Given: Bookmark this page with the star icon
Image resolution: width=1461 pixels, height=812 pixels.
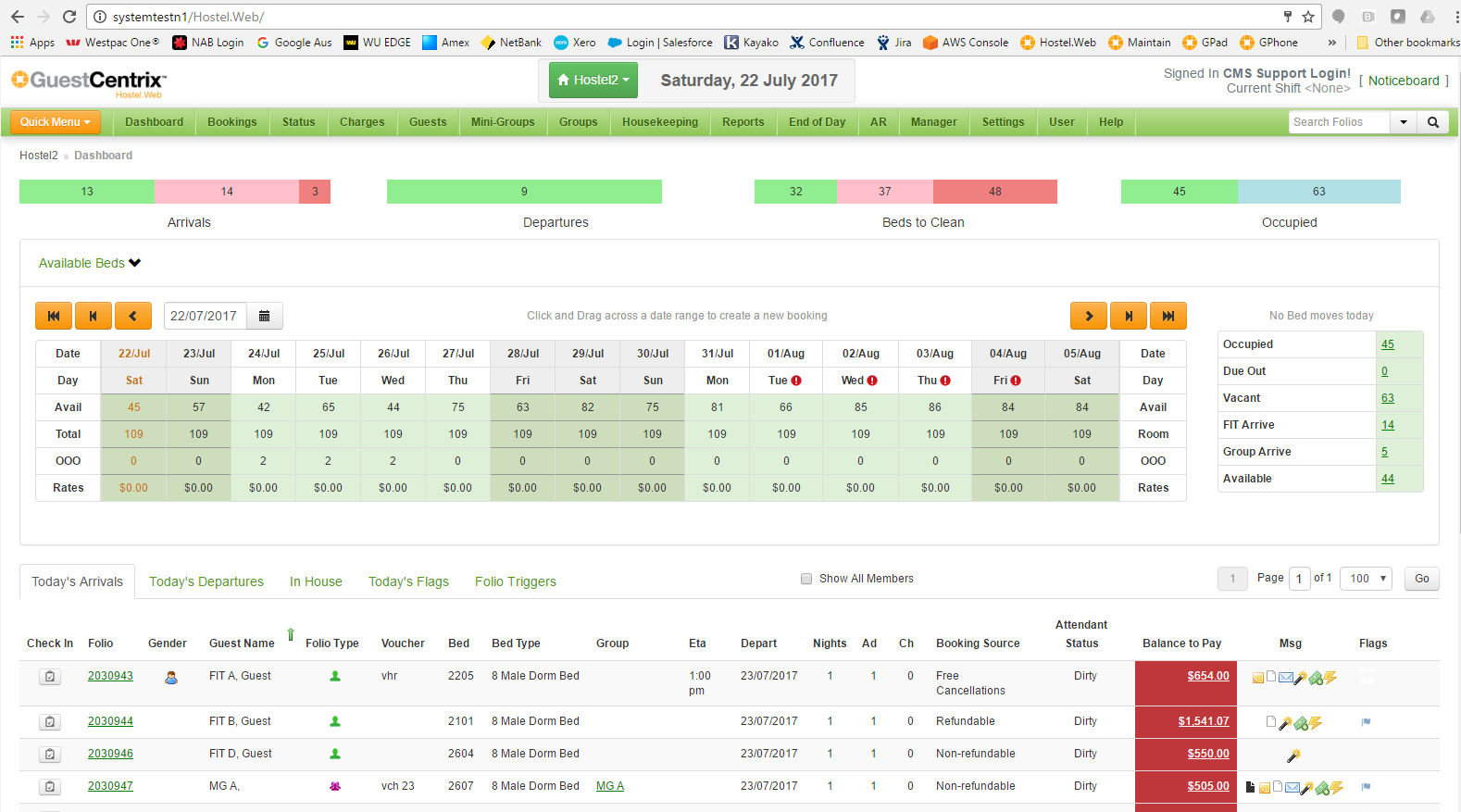Looking at the screenshot, I should [1308, 17].
